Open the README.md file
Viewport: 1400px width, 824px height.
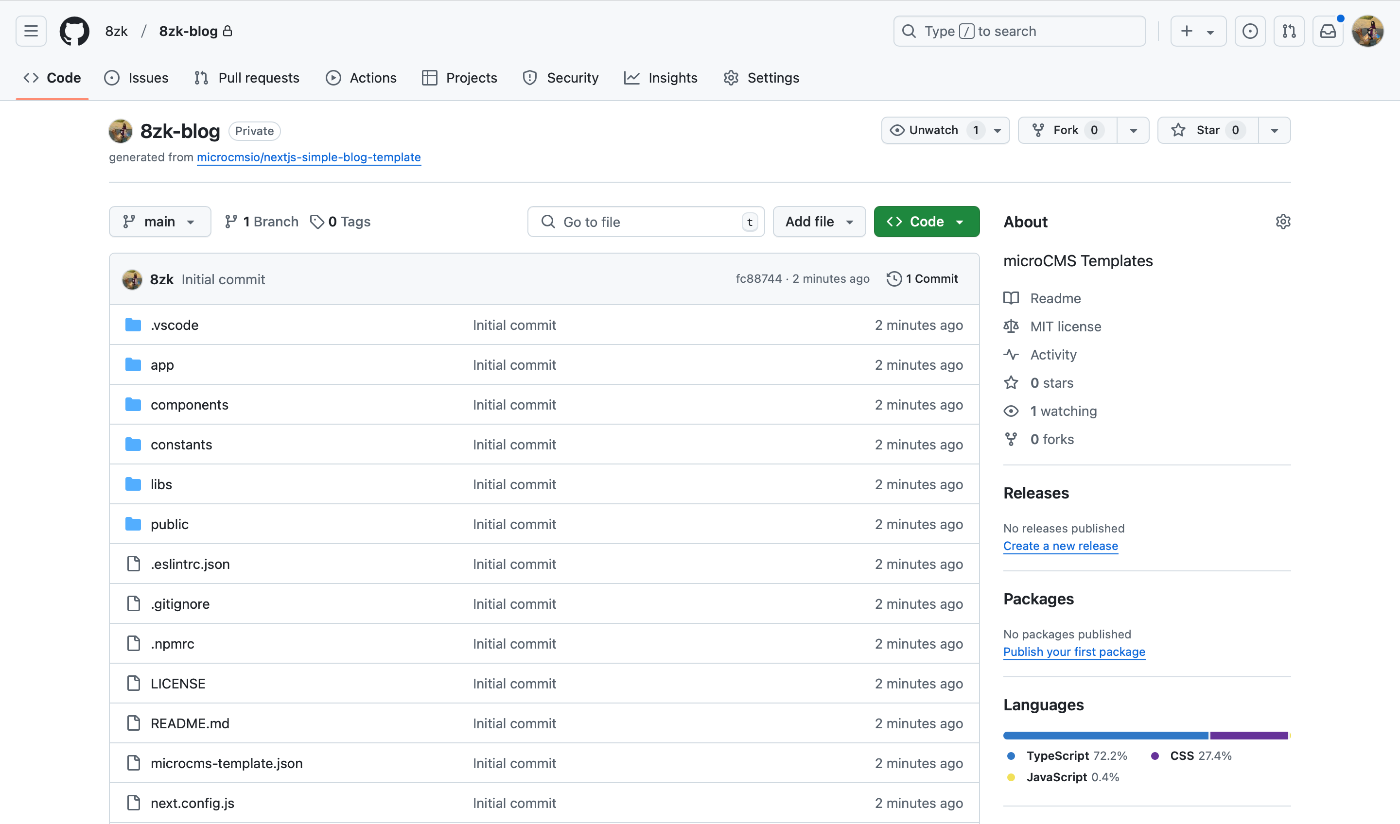tap(190, 724)
